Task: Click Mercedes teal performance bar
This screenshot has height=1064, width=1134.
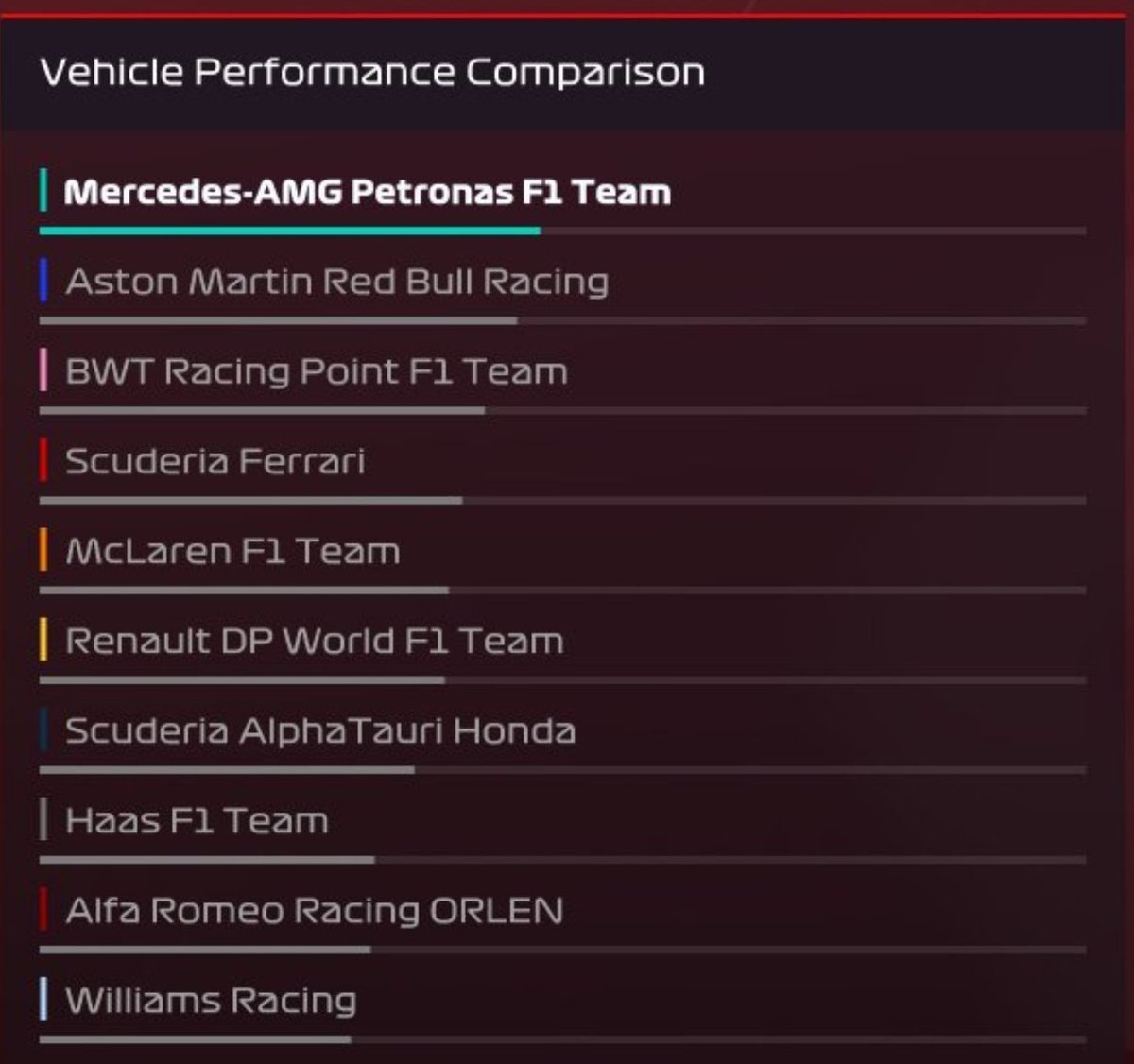Action: (290, 231)
